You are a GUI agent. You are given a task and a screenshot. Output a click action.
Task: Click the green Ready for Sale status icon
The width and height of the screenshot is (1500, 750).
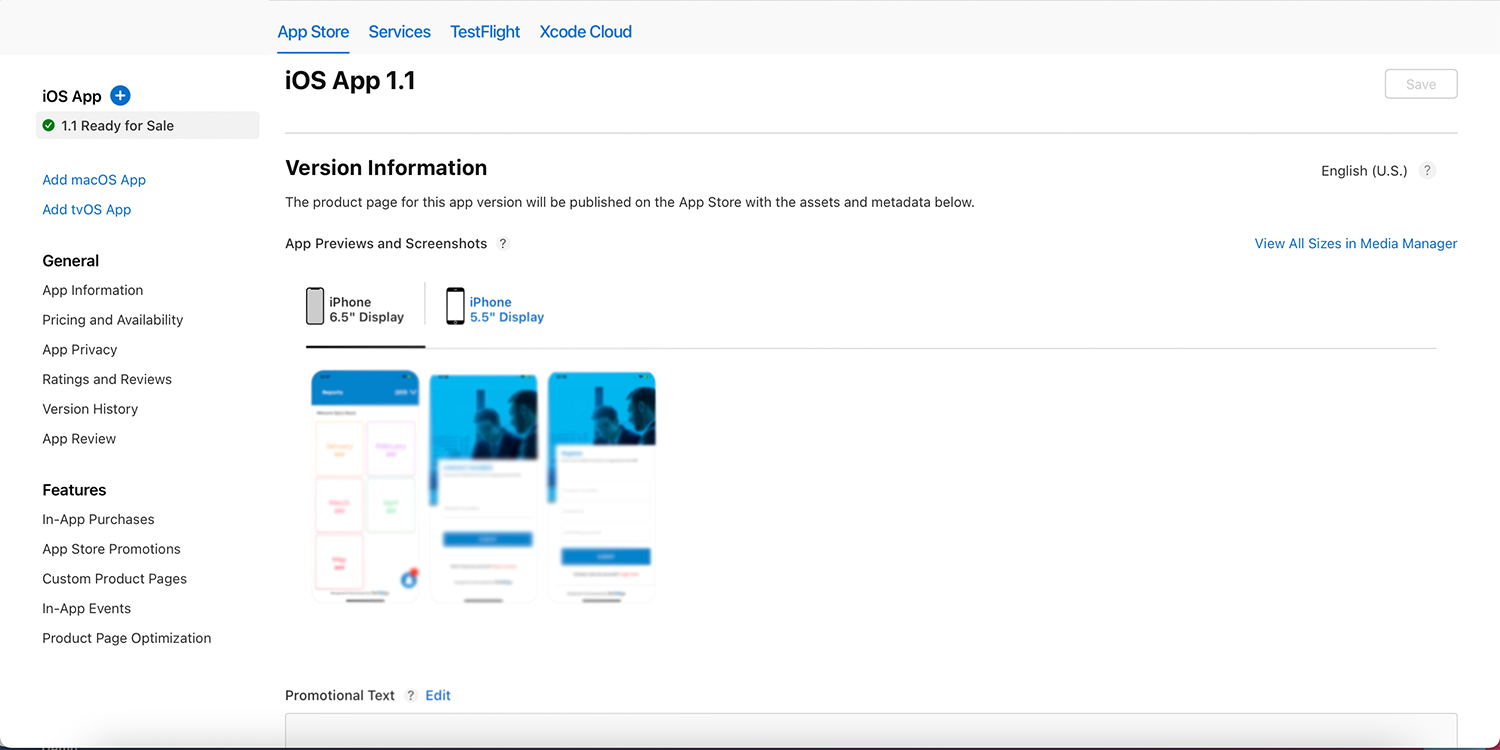pos(46,125)
